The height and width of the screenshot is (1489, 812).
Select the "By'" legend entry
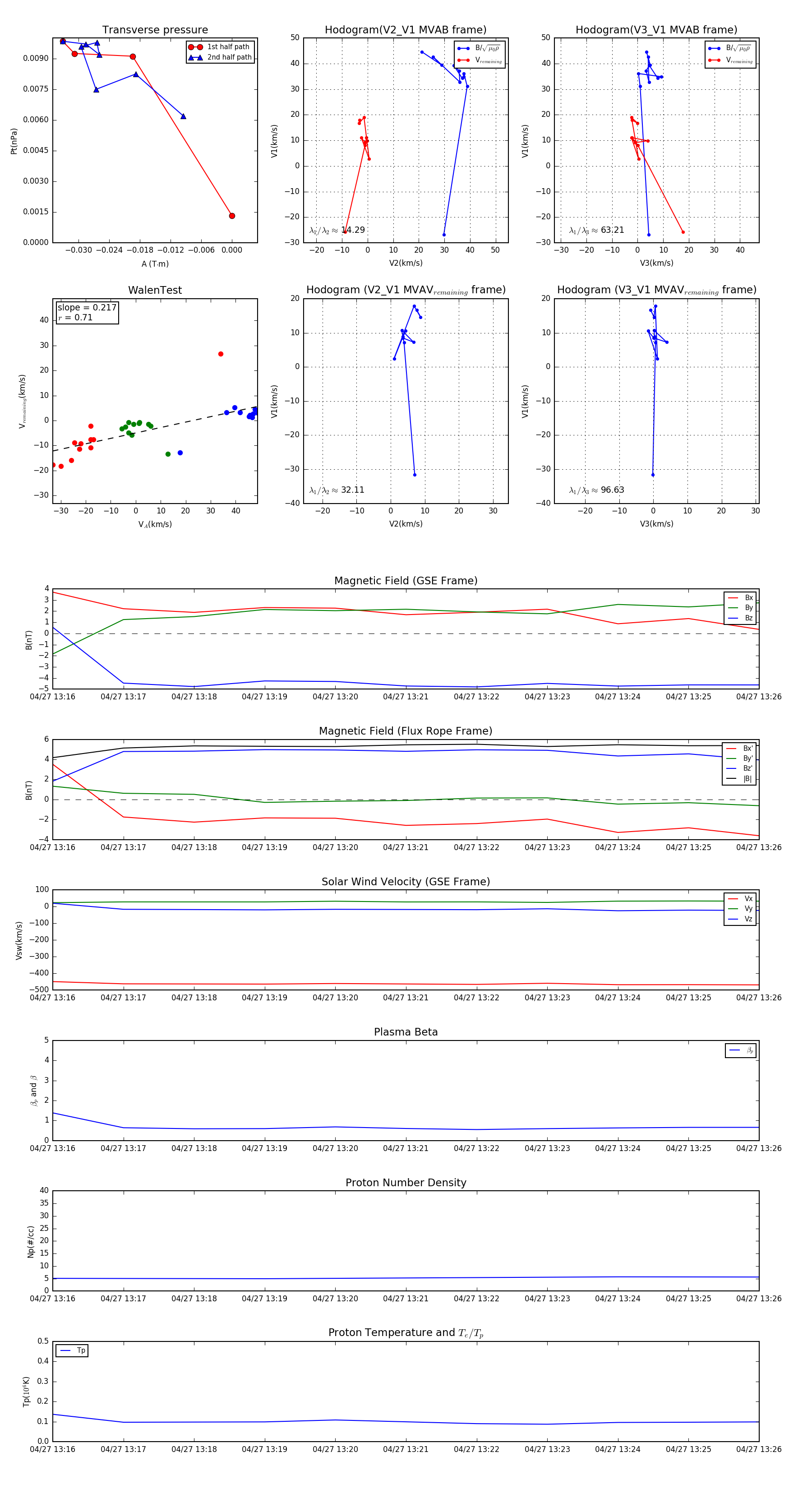[739, 758]
